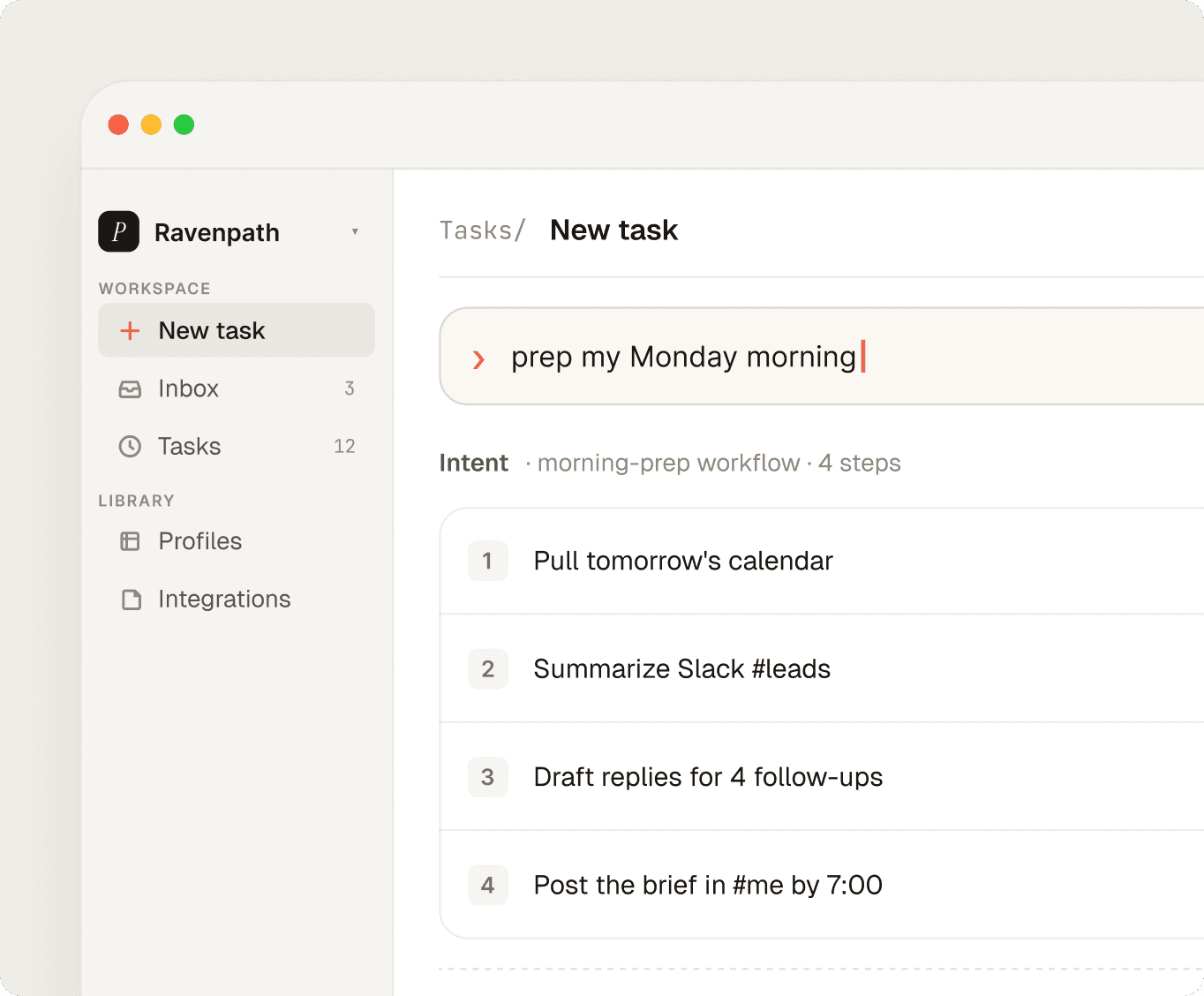The image size is (1204, 996).
Task: Click the plus icon beside New task
Action: (x=130, y=330)
